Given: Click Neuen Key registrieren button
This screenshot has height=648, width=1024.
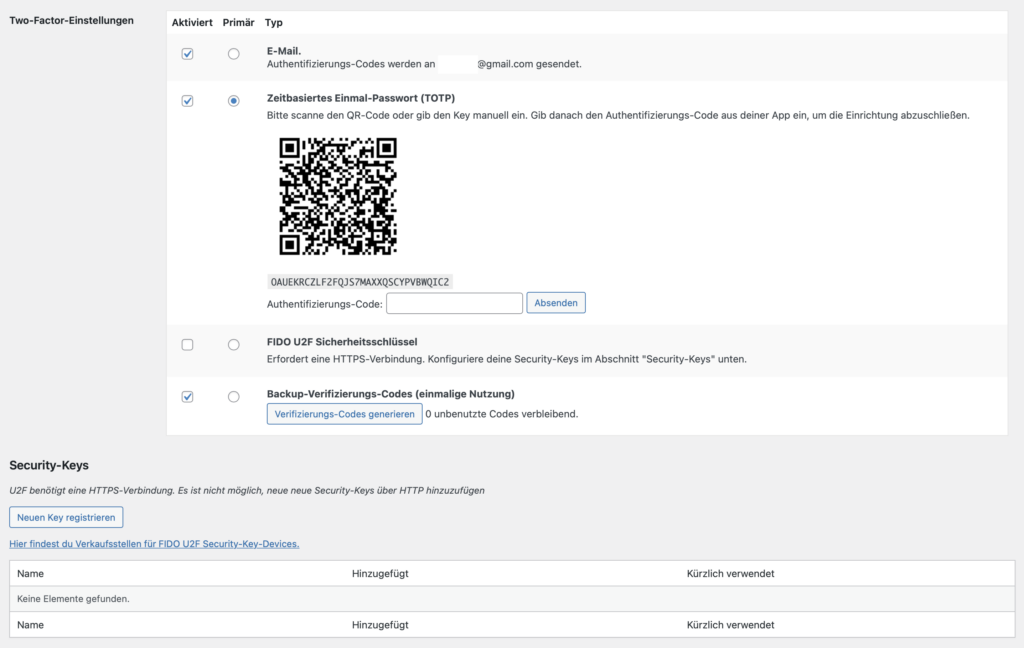Looking at the screenshot, I should 66,517.
